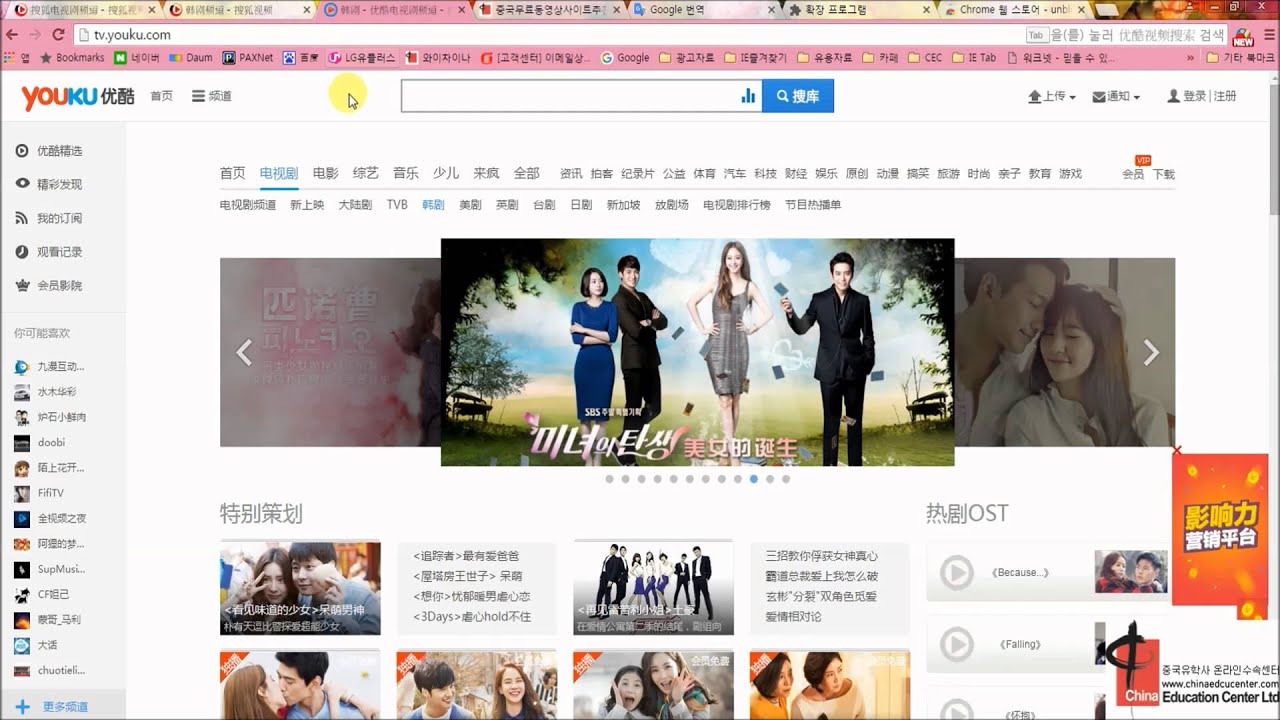
Task: Show previous carousel slide arrow
Action: pos(243,352)
